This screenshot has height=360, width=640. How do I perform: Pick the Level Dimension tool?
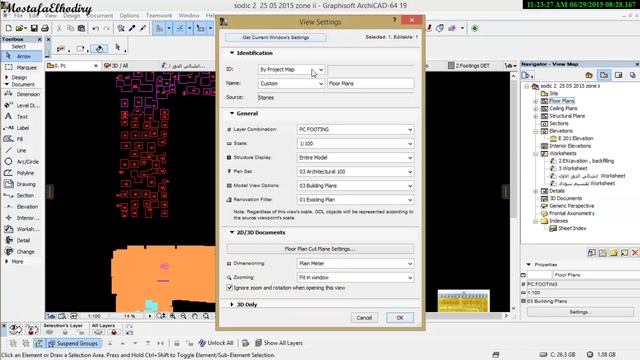tap(22, 105)
